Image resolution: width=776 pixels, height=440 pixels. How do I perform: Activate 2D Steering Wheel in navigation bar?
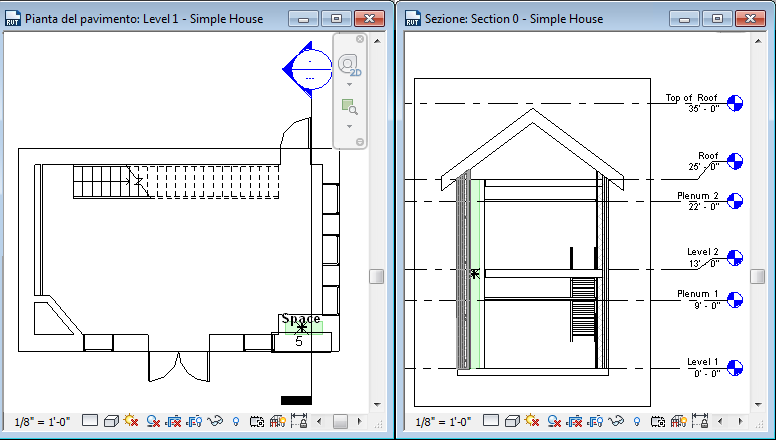click(349, 64)
